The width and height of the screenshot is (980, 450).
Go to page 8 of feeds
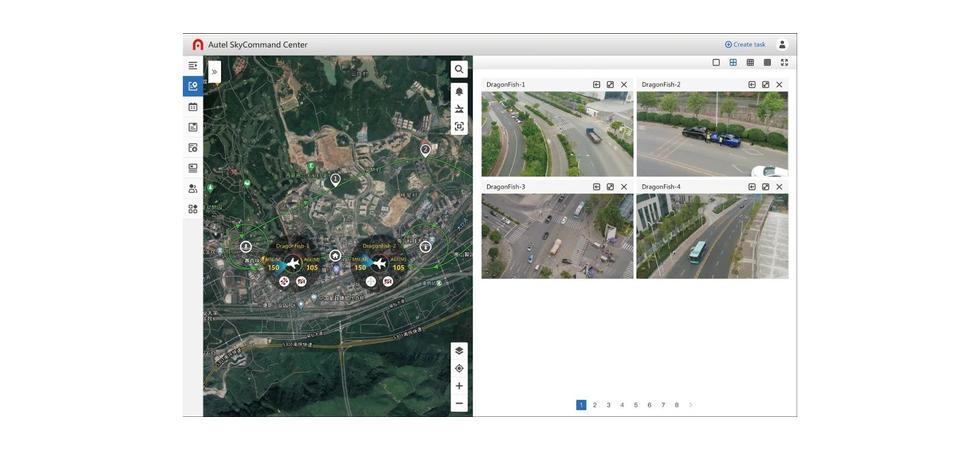click(676, 405)
